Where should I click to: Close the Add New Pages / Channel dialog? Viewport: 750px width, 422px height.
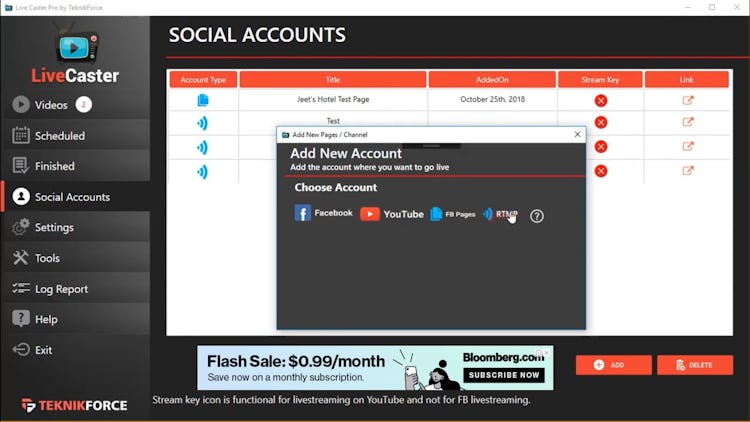577,134
